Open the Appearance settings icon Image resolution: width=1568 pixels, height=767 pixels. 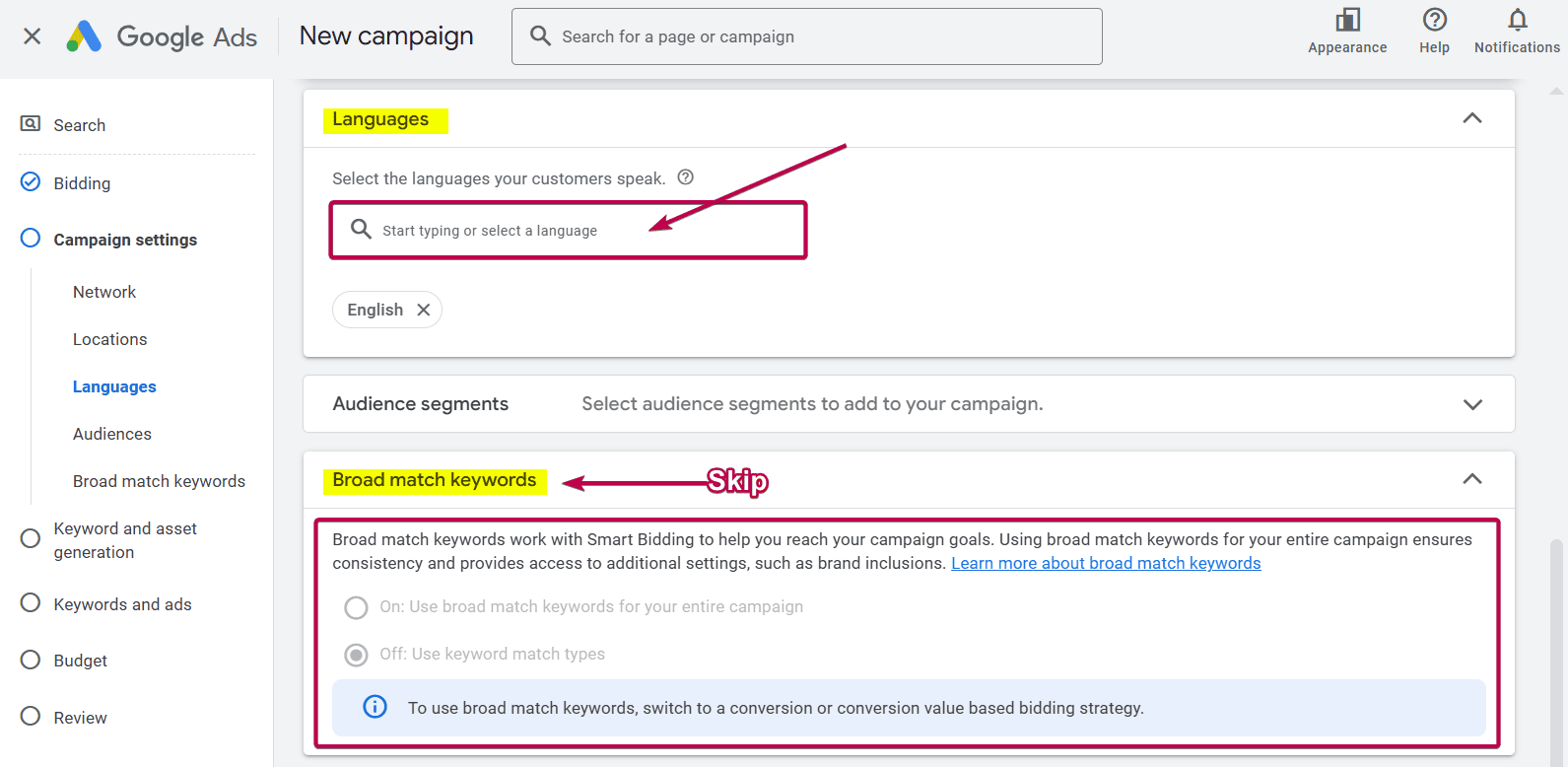(x=1346, y=21)
